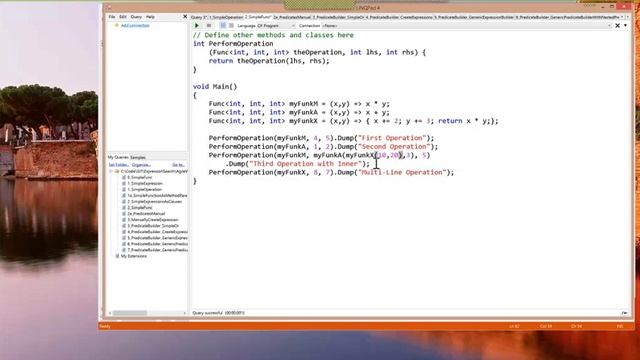
Task: Open the 1_SimpleOperation query in the tree
Action: point(144,189)
